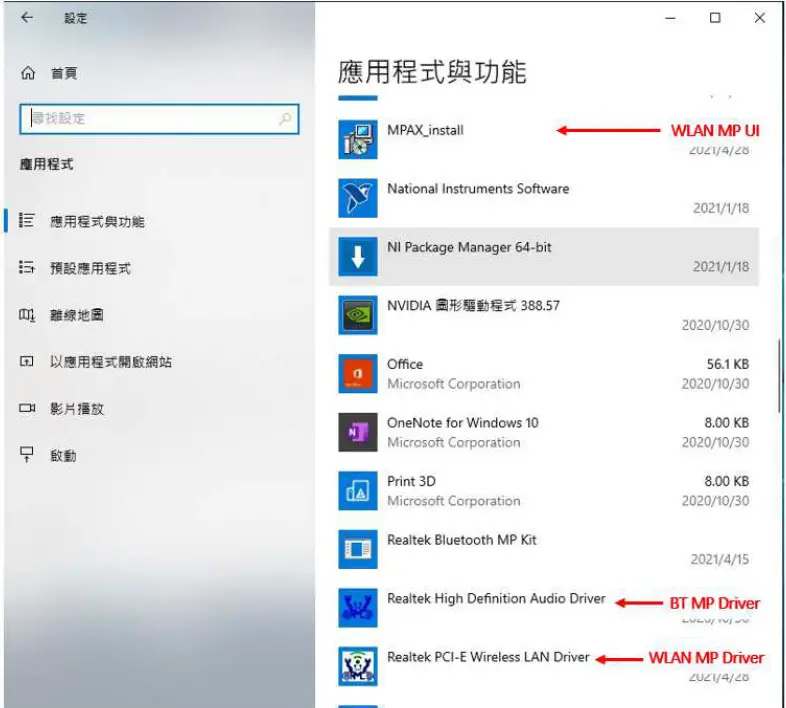The width and height of the screenshot is (786, 708).
Task: Click the apps list vertical scrollbar
Action: tap(779, 376)
